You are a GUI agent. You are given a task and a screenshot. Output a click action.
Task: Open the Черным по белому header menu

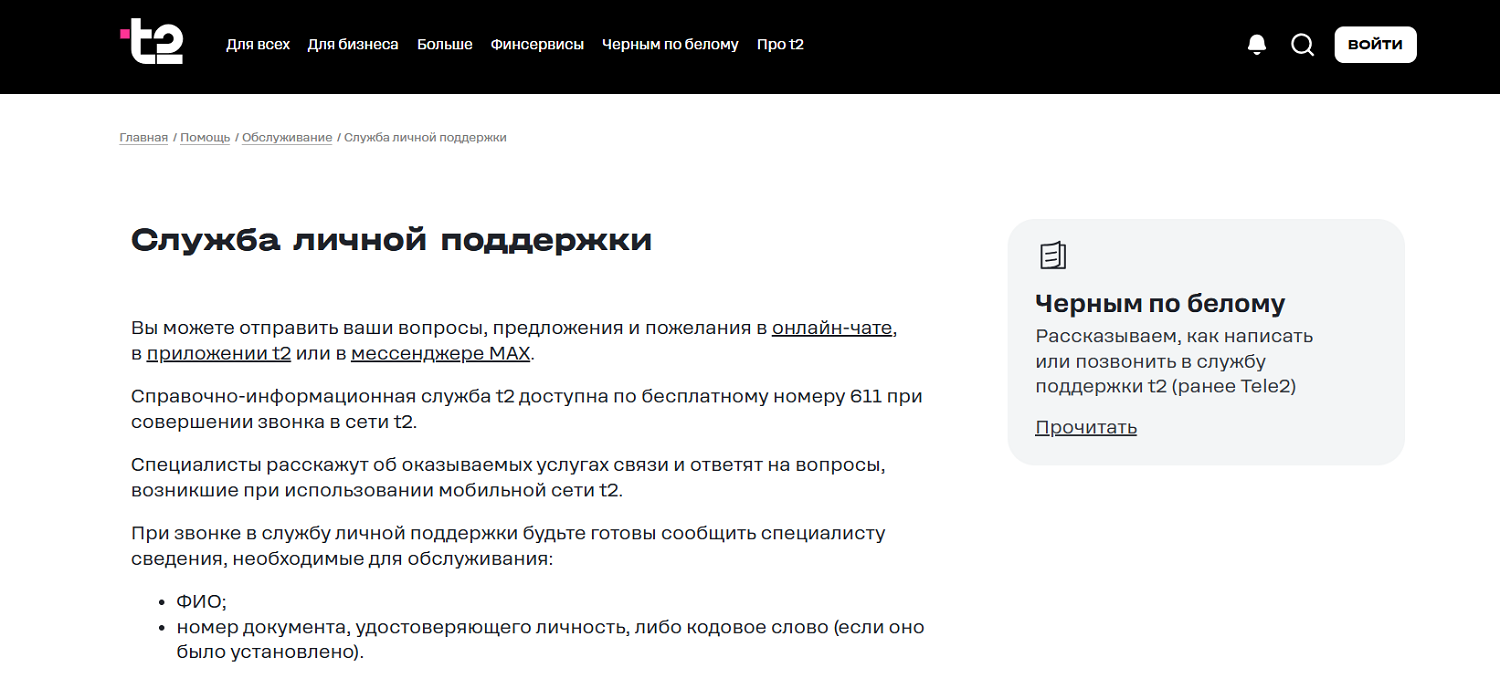[x=670, y=45]
